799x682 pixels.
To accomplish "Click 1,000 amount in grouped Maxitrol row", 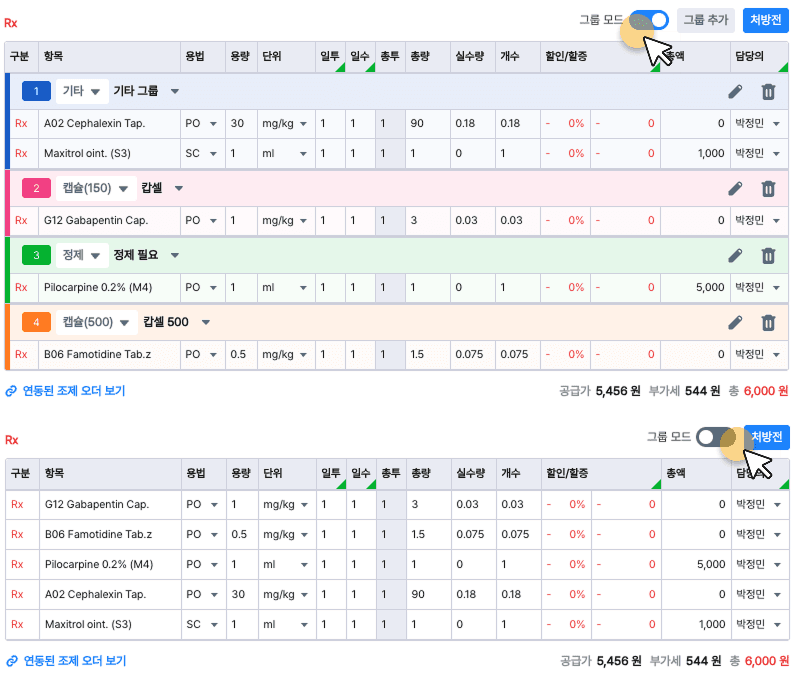I will [711, 153].
